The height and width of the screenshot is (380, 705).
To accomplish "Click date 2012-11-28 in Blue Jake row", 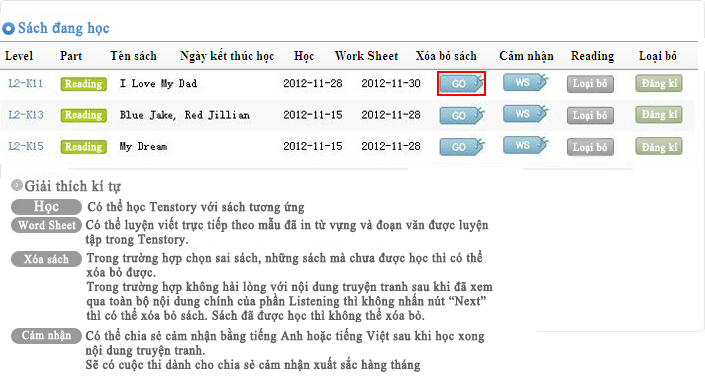I will (x=391, y=115).
